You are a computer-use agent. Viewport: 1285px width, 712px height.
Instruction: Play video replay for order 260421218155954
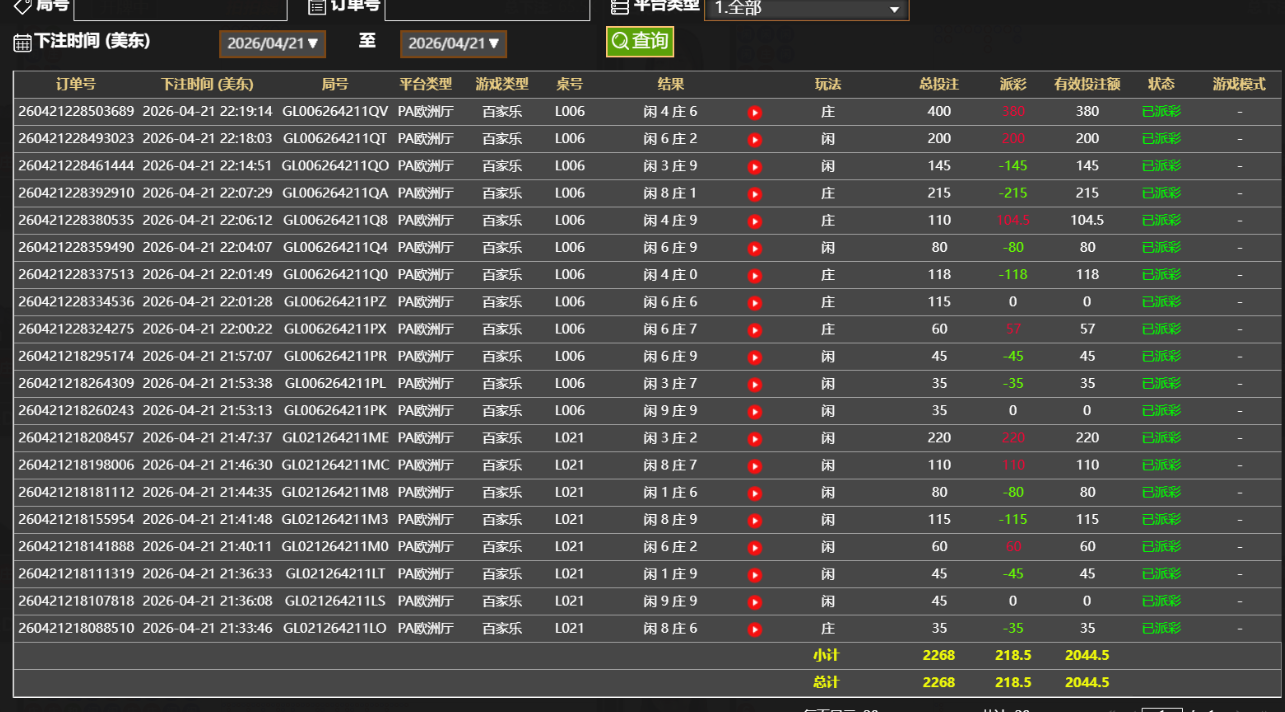(755, 520)
